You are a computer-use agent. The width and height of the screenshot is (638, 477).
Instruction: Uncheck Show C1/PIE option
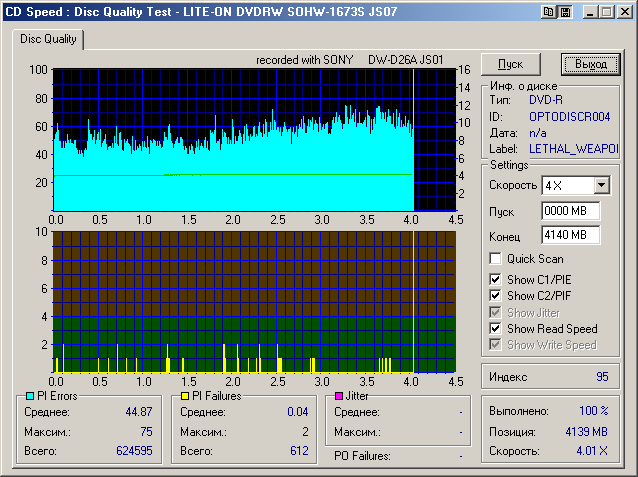[495, 279]
